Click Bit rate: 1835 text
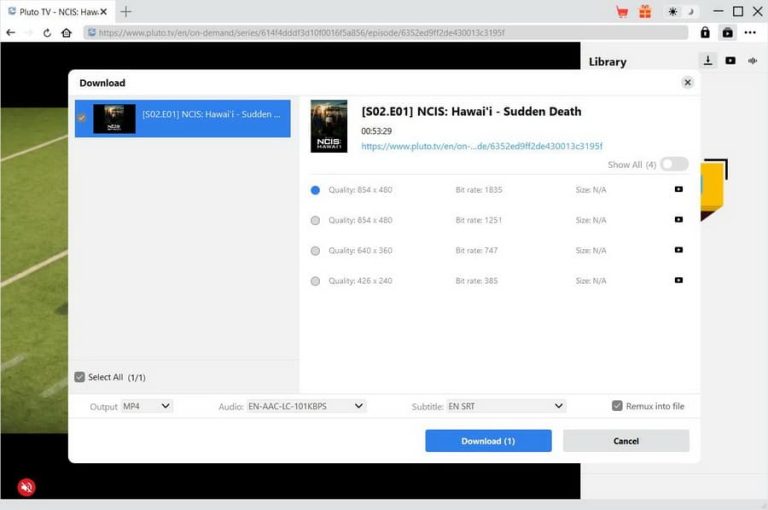This screenshot has height=510, width=768. point(479,190)
